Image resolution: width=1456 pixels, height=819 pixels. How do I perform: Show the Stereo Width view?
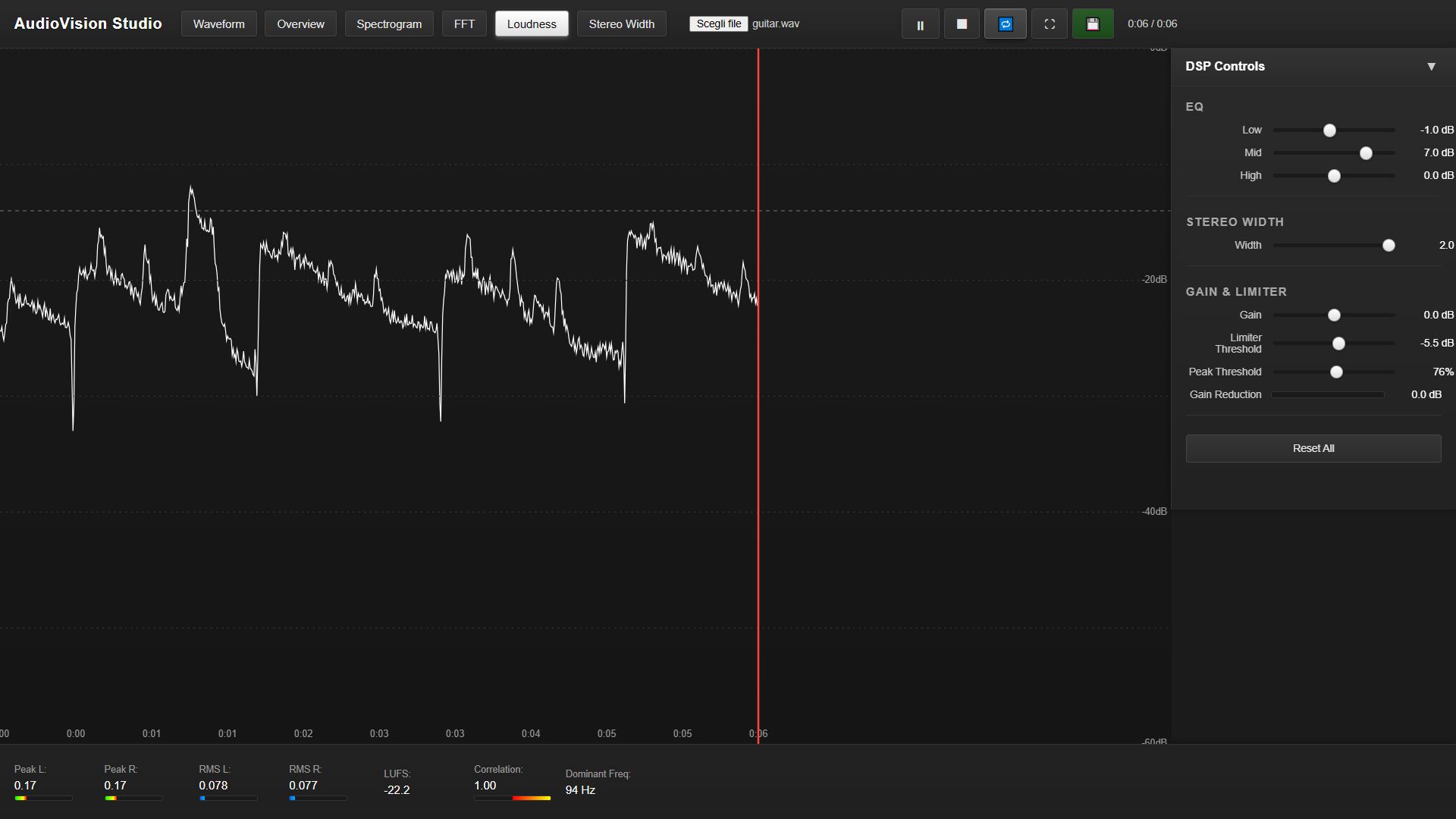[x=621, y=24]
